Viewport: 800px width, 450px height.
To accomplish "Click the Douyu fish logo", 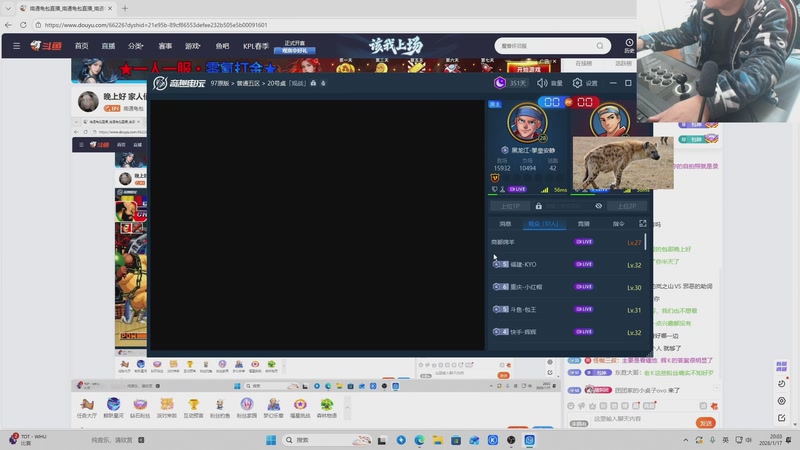I will coord(46,46).
